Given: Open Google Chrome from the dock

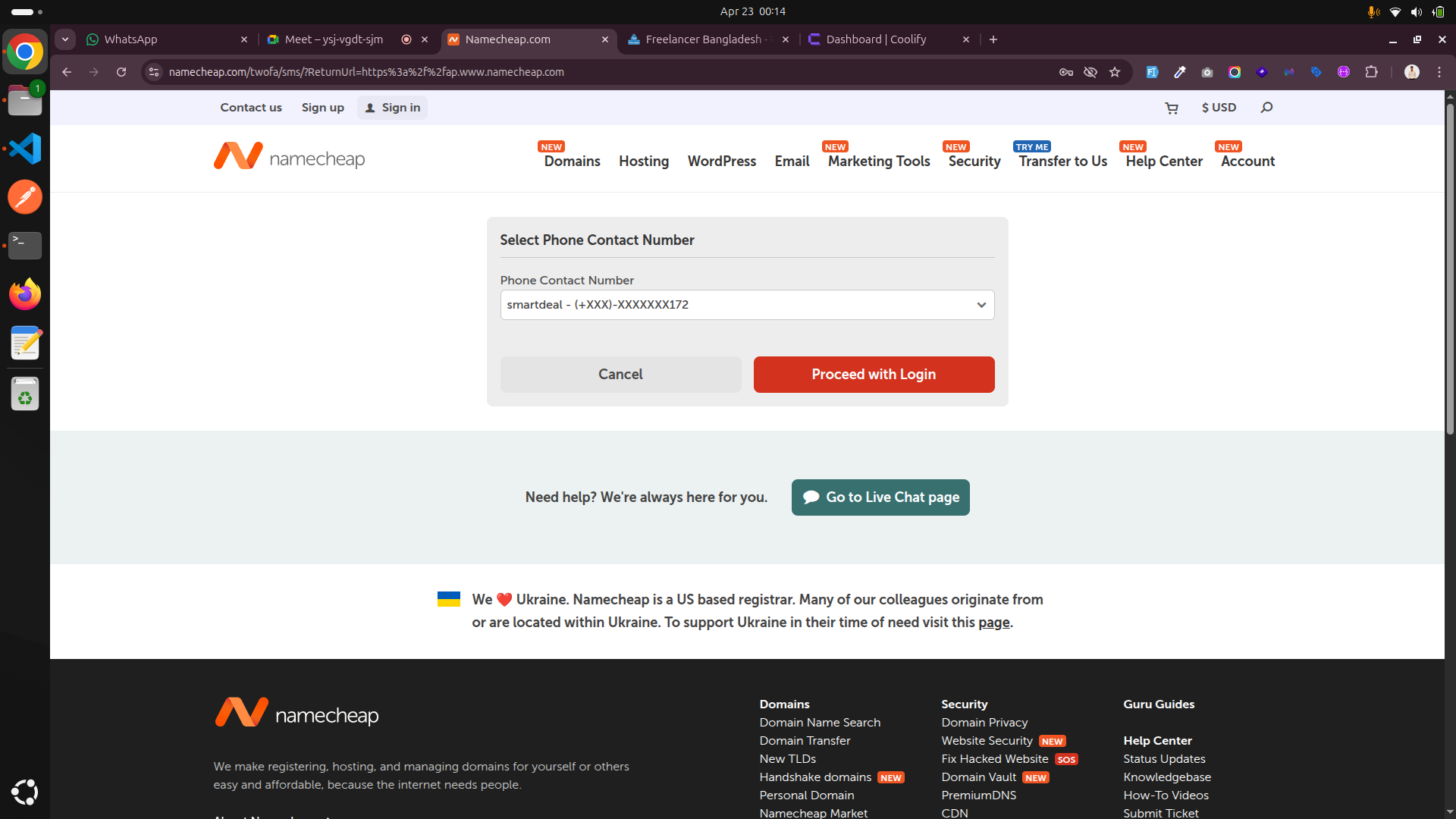Looking at the screenshot, I should click(25, 52).
